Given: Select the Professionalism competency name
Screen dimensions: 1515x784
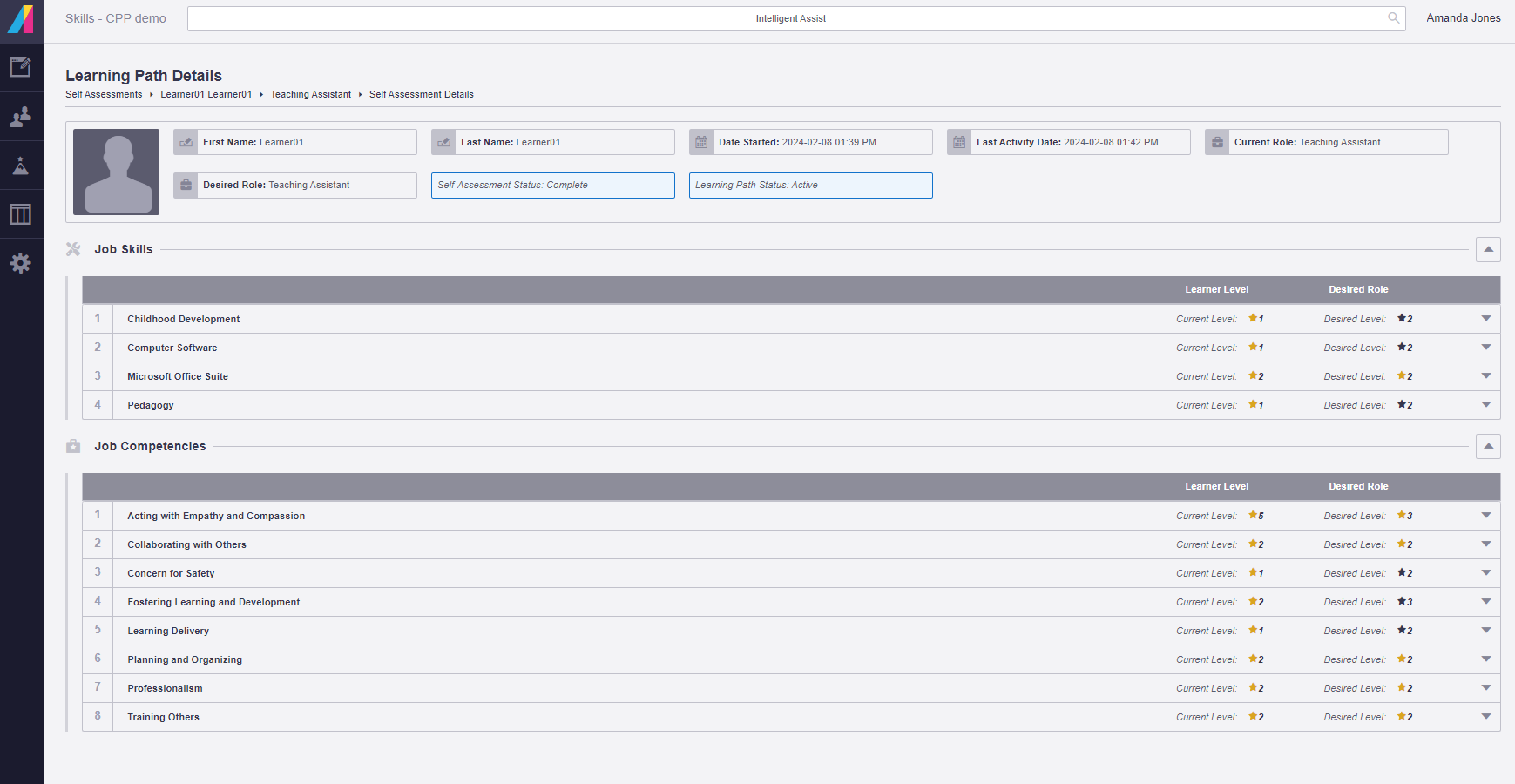Looking at the screenshot, I should pyautogui.click(x=165, y=688).
